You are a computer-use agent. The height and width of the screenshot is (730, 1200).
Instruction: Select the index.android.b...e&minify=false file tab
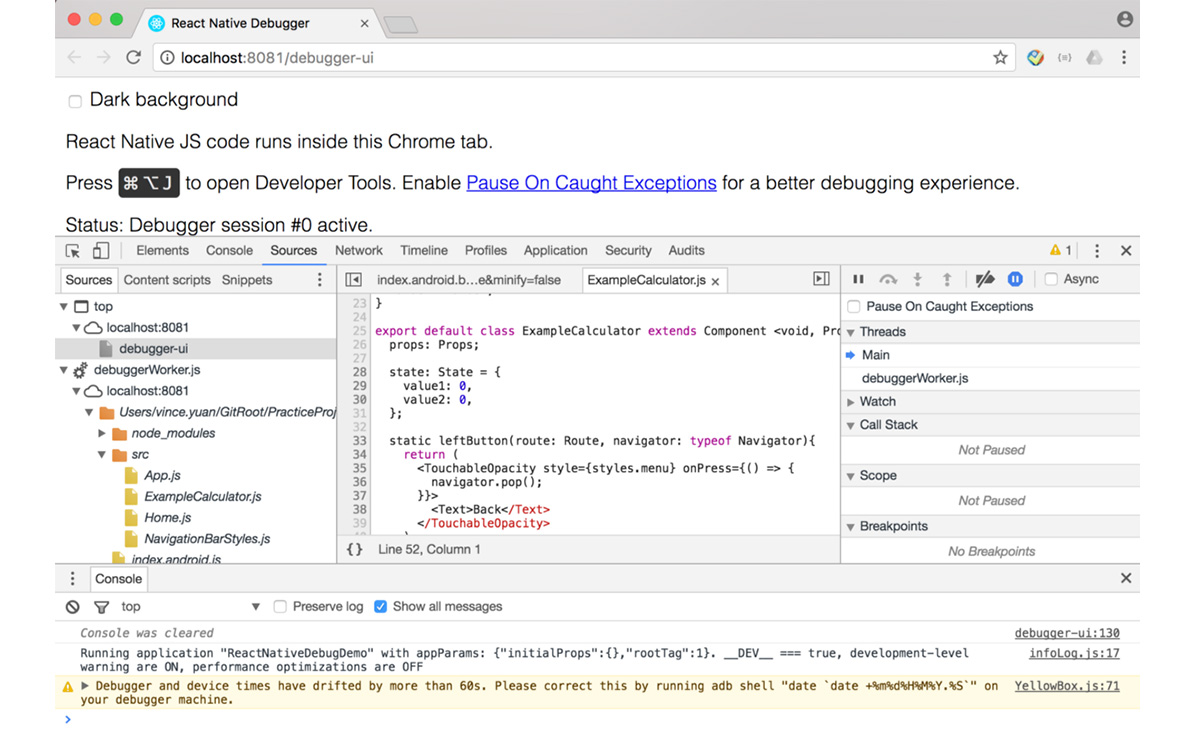469,280
